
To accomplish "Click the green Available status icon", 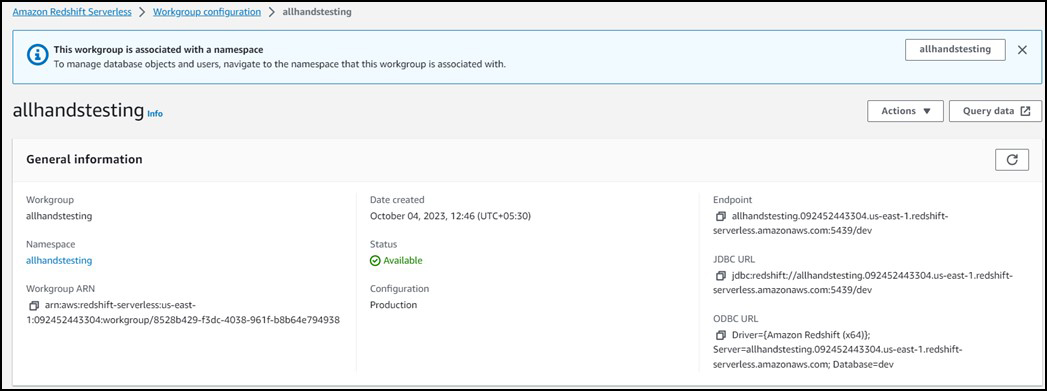I will (x=375, y=261).
